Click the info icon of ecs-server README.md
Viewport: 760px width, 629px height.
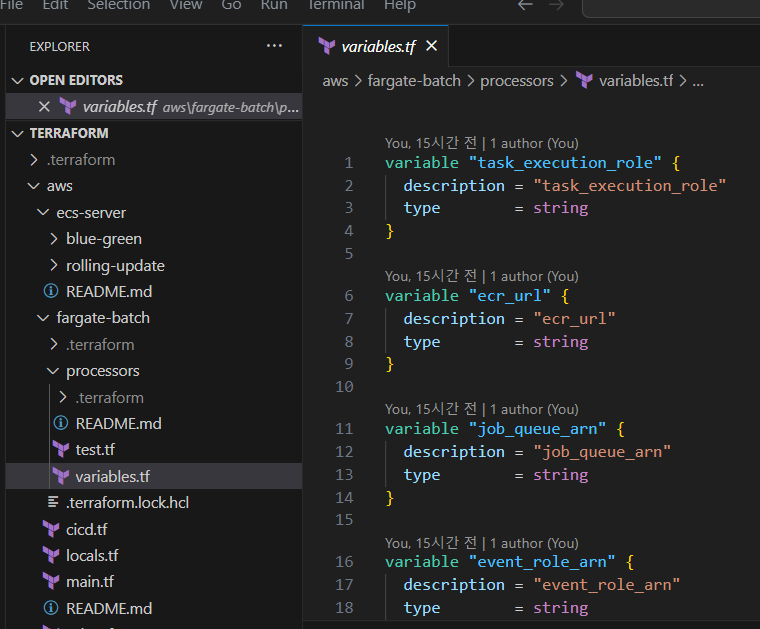[x=51, y=292]
